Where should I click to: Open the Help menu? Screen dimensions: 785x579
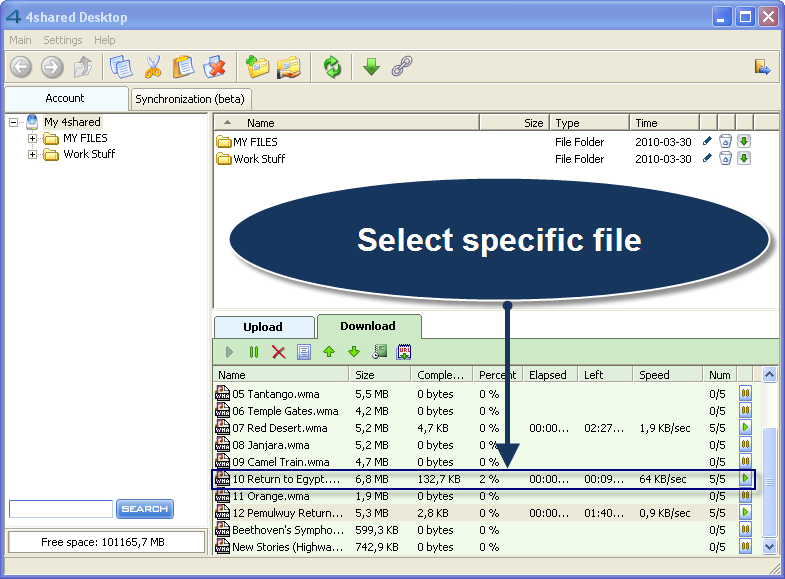tap(105, 40)
